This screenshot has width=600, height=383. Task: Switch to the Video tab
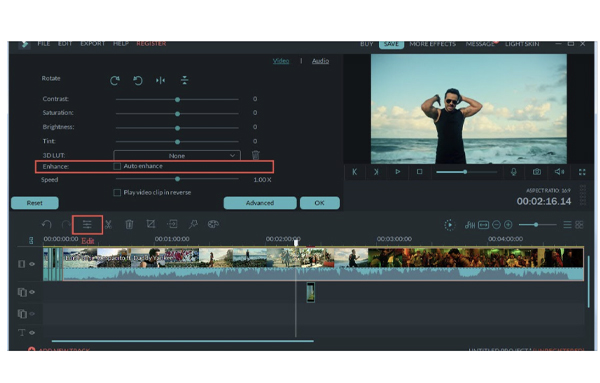click(x=281, y=61)
